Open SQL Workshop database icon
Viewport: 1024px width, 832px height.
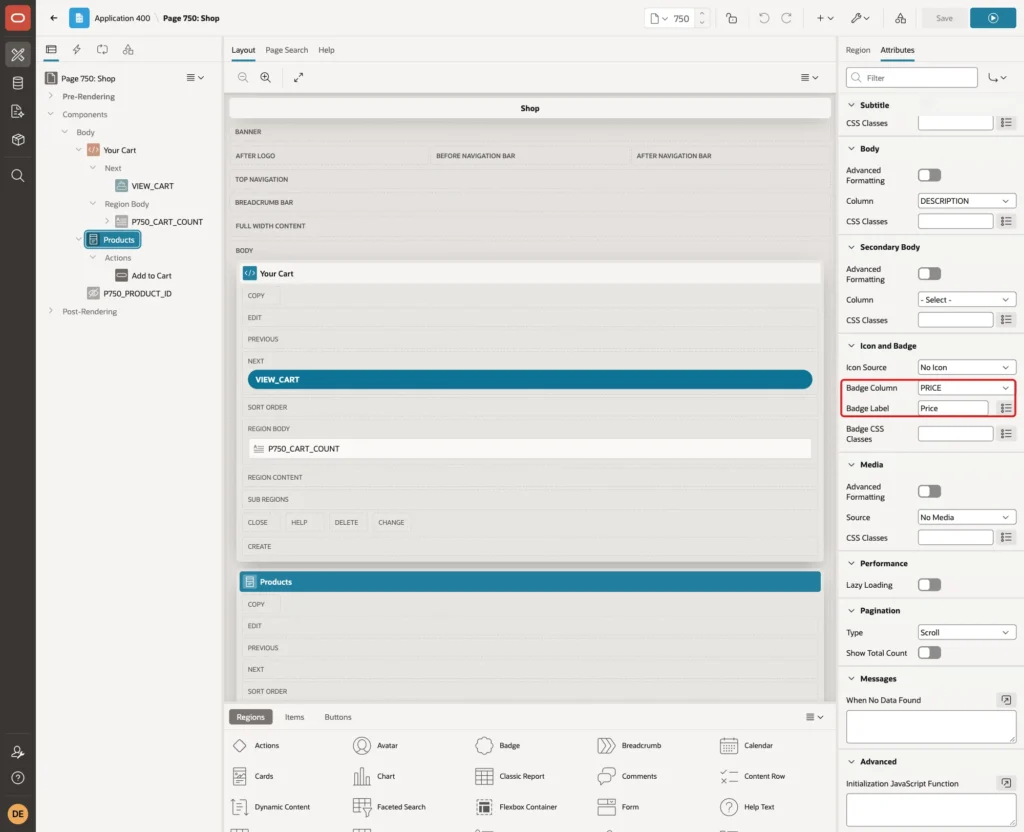point(18,83)
